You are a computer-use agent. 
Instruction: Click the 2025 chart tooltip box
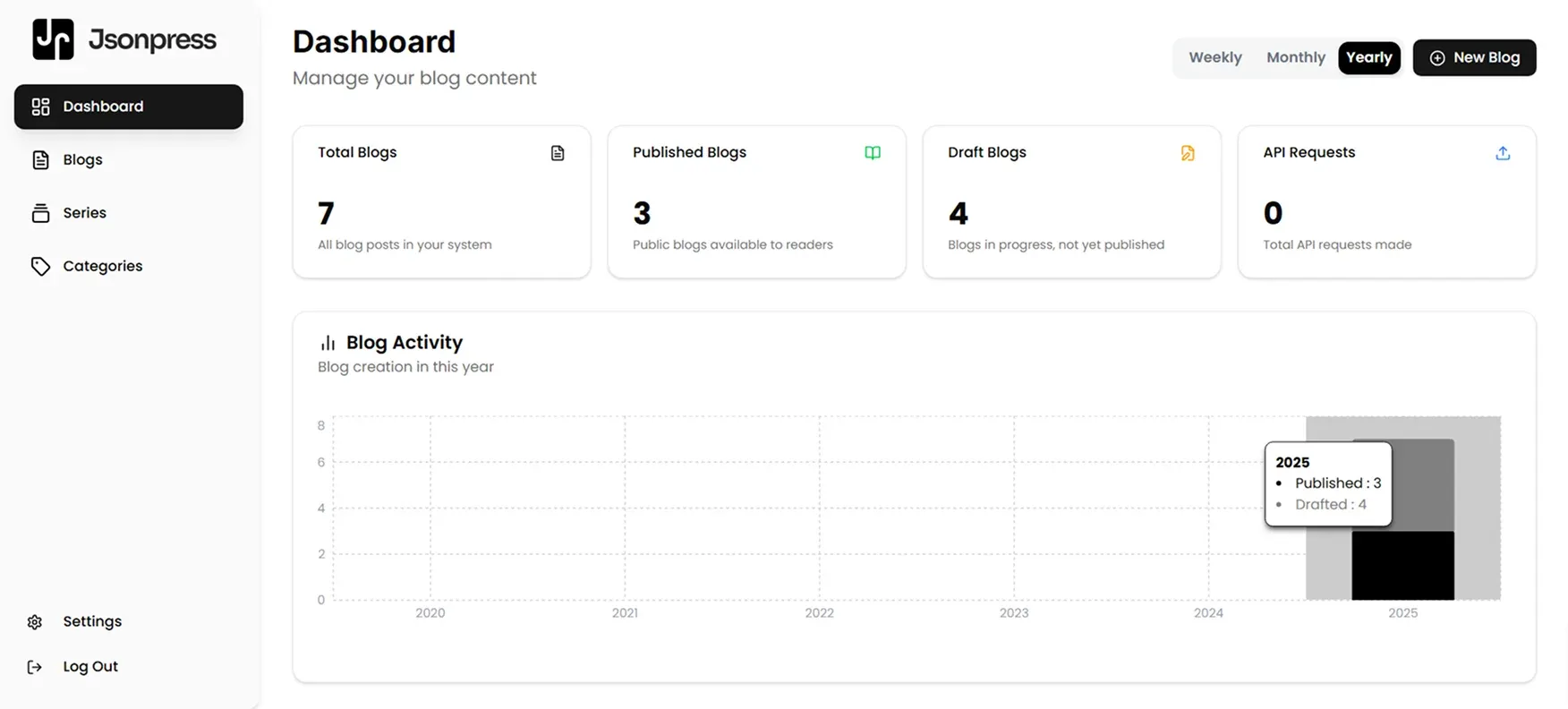[x=1328, y=483]
